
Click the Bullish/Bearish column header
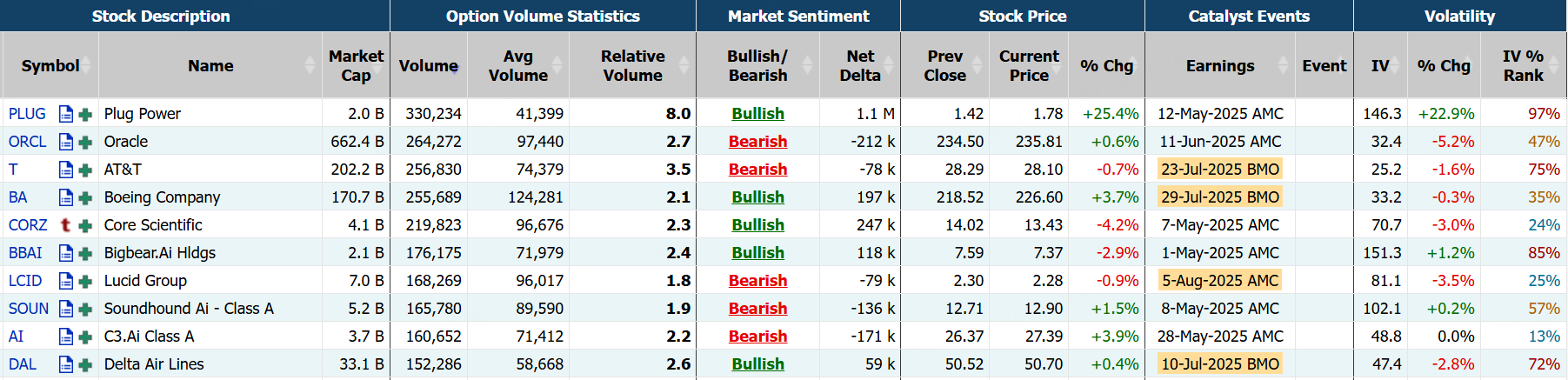pyautogui.click(x=757, y=65)
